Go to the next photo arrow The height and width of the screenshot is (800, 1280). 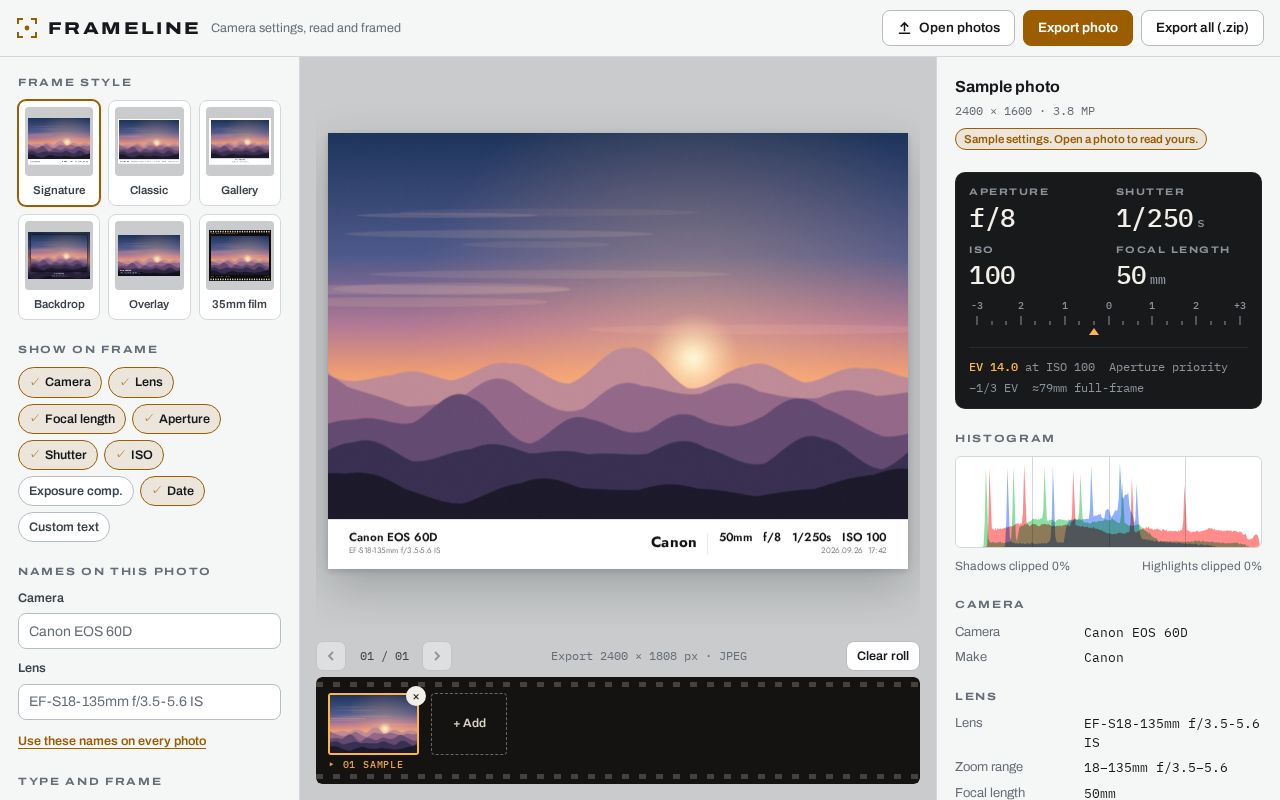pos(437,656)
